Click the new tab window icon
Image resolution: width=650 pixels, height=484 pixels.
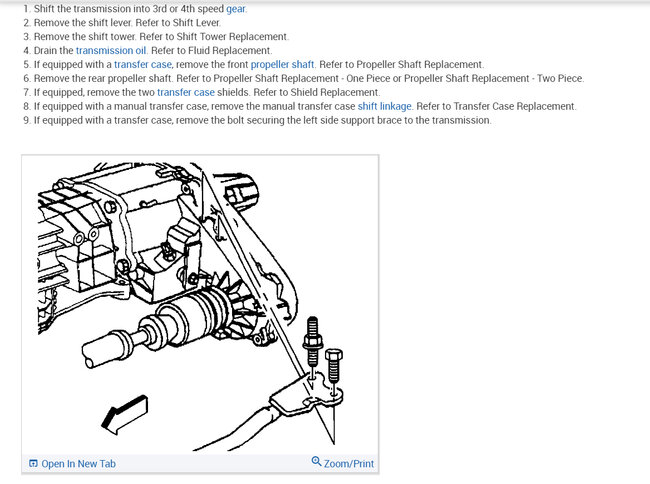(x=33, y=463)
